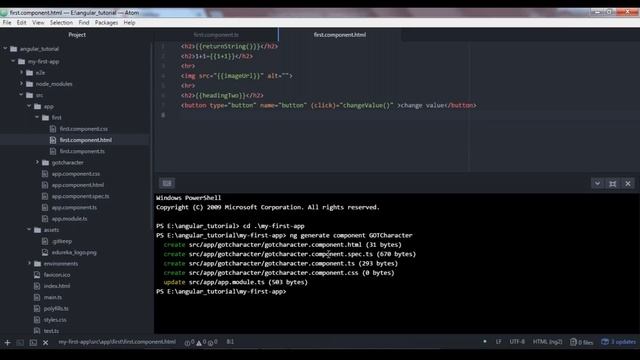Click the polyfills.ts file icon

[x=37, y=309]
